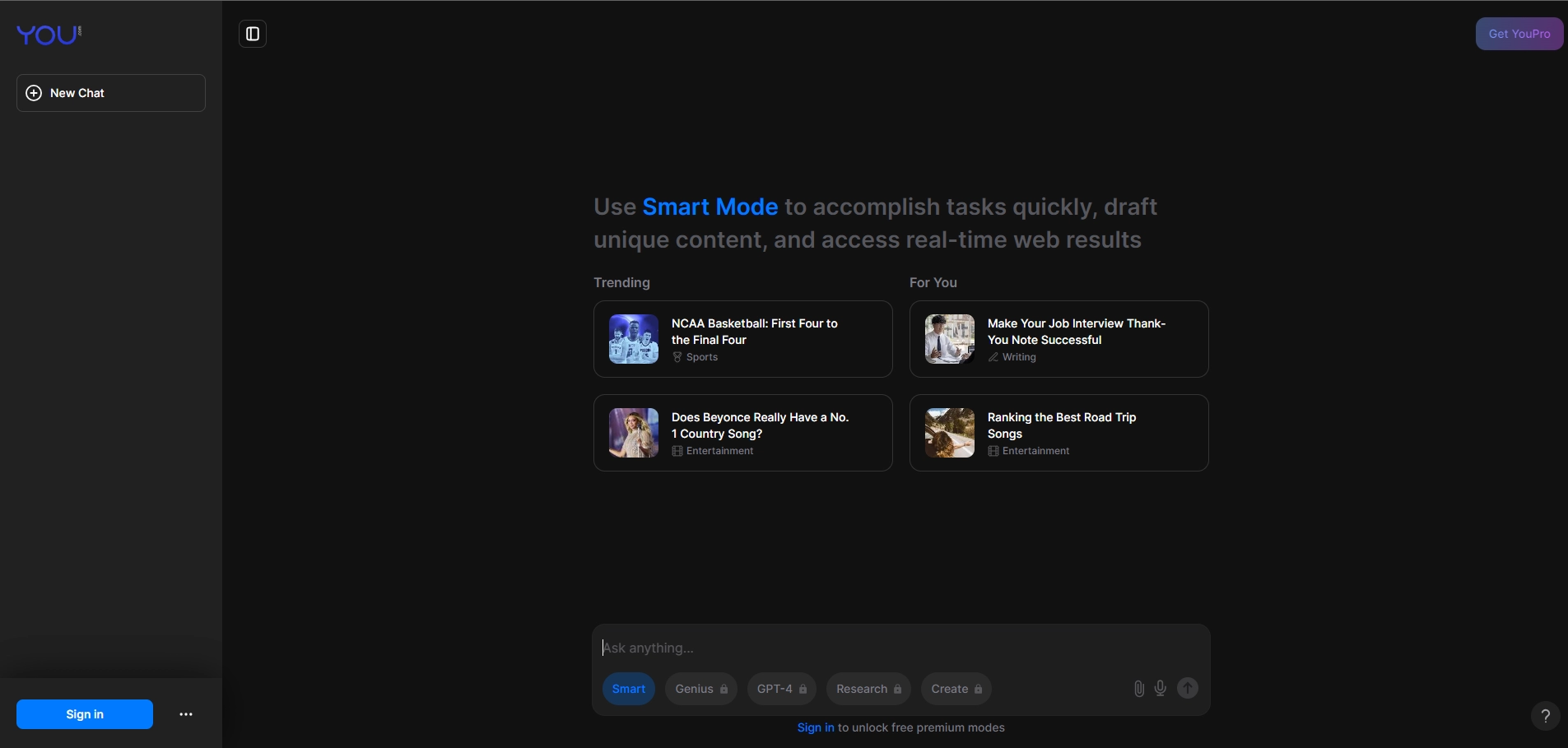Click "Make Your Job Interview Thank-You Note Successful"
This screenshot has width=1568, height=748.
(1077, 332)
